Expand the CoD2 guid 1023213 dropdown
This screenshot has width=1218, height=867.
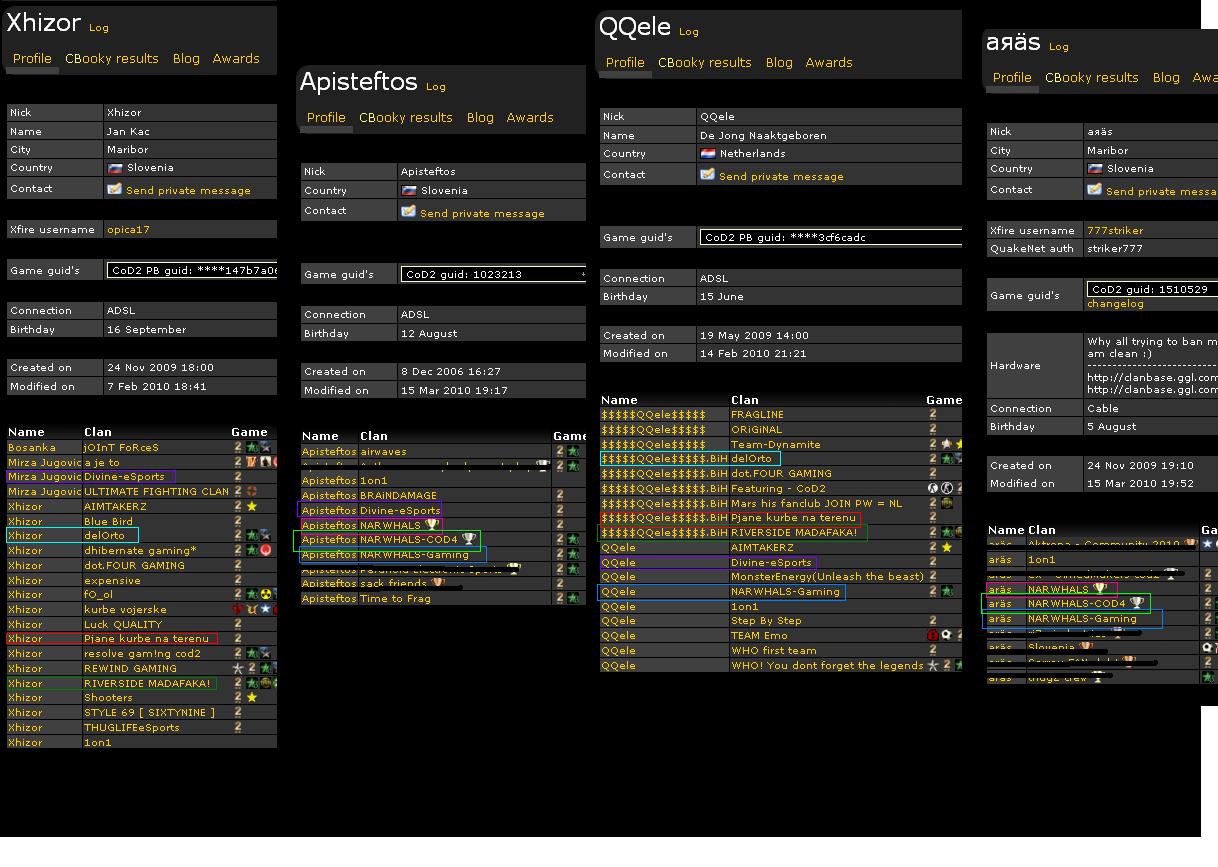tap(492, 274)
